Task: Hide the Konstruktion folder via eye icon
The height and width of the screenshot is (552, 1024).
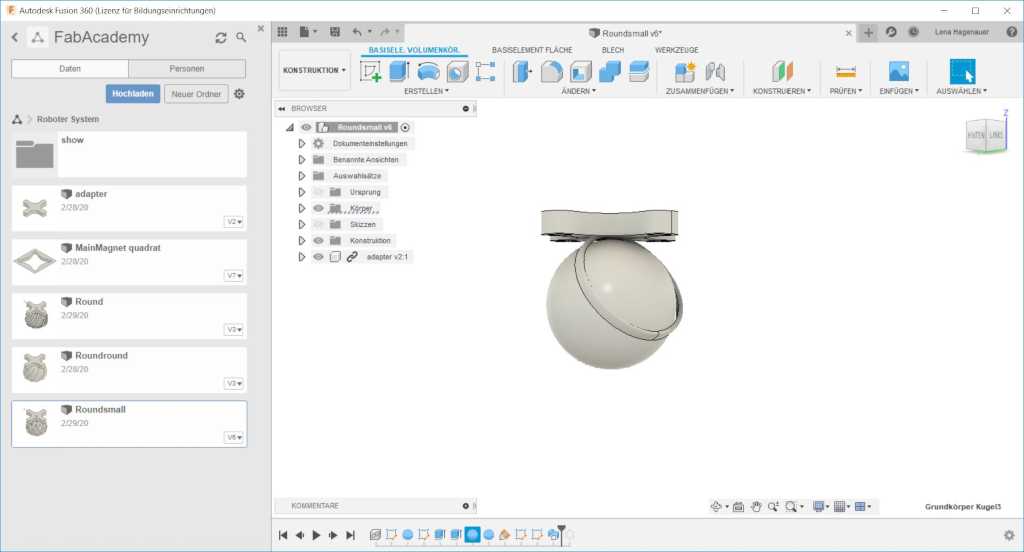Action: [x=318, y=240]
